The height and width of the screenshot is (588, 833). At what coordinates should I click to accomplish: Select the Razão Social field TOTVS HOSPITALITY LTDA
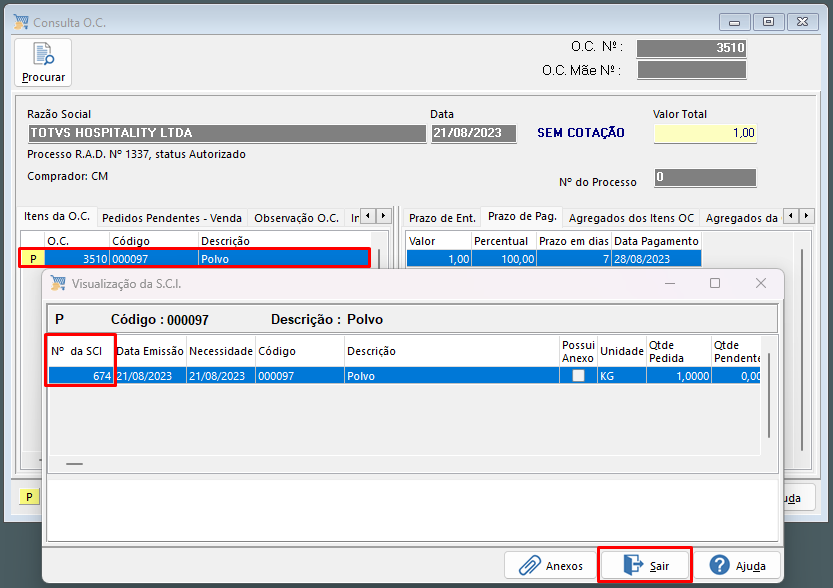(227, 133)
